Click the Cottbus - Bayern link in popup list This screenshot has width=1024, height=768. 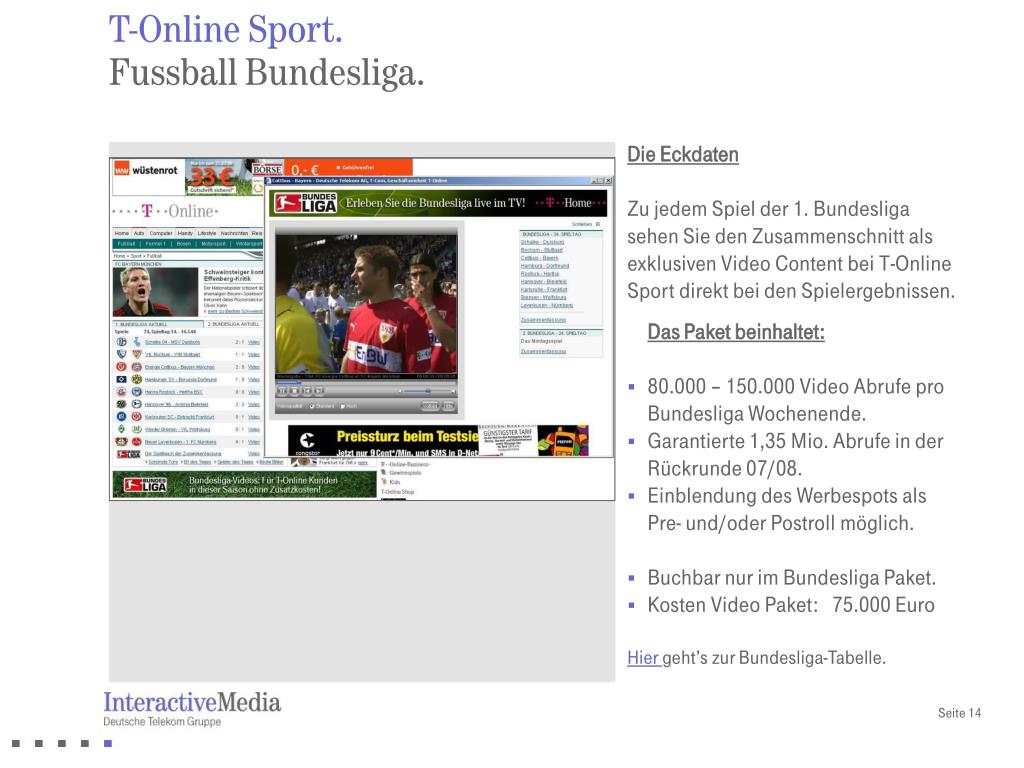pyautogui.click(x=539, y=258)
